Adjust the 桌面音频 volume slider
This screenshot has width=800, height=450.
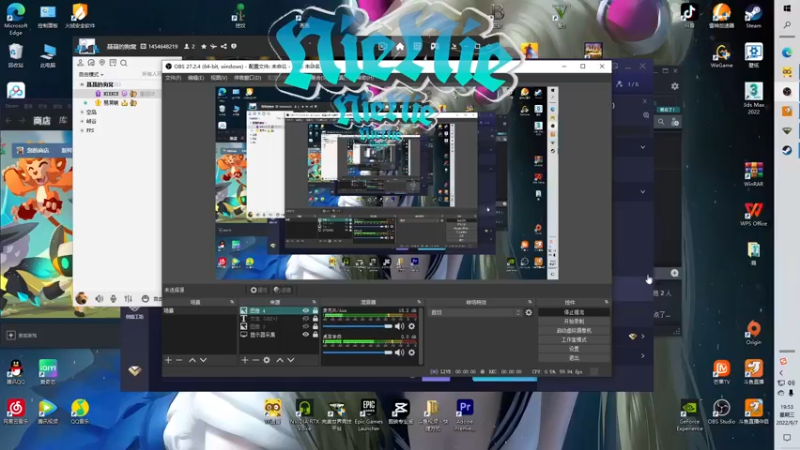[357, 352]
